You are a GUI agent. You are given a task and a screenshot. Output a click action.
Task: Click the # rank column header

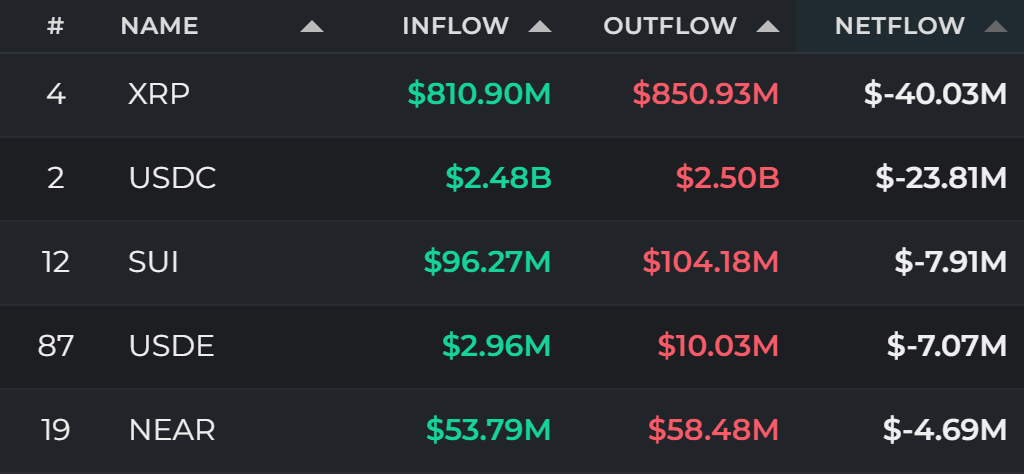(56, 26)
